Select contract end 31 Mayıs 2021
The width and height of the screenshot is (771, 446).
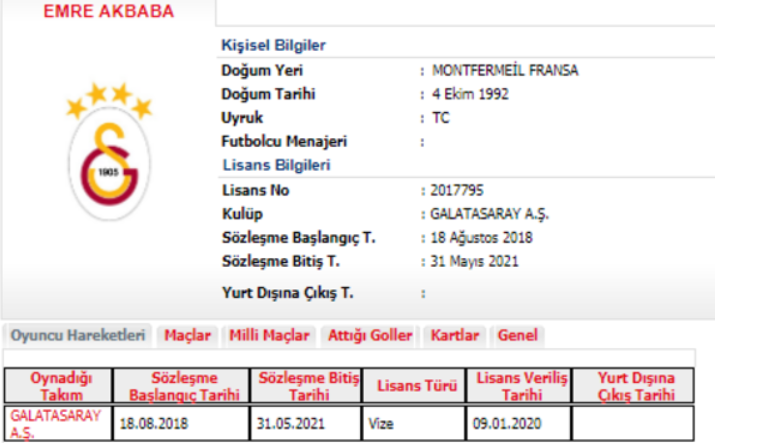click(474, 261)
